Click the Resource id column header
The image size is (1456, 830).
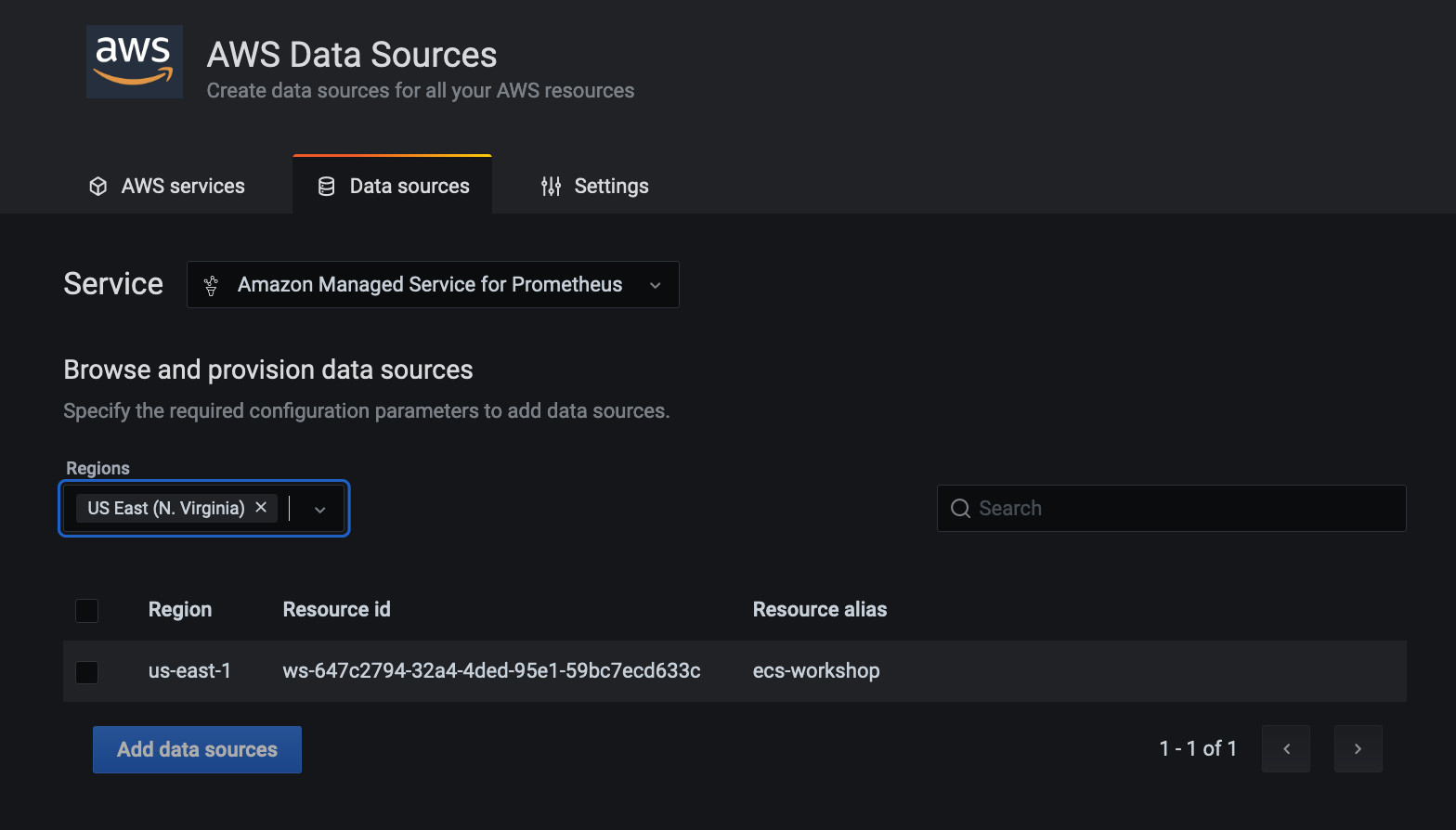click(x=337, y=609)
